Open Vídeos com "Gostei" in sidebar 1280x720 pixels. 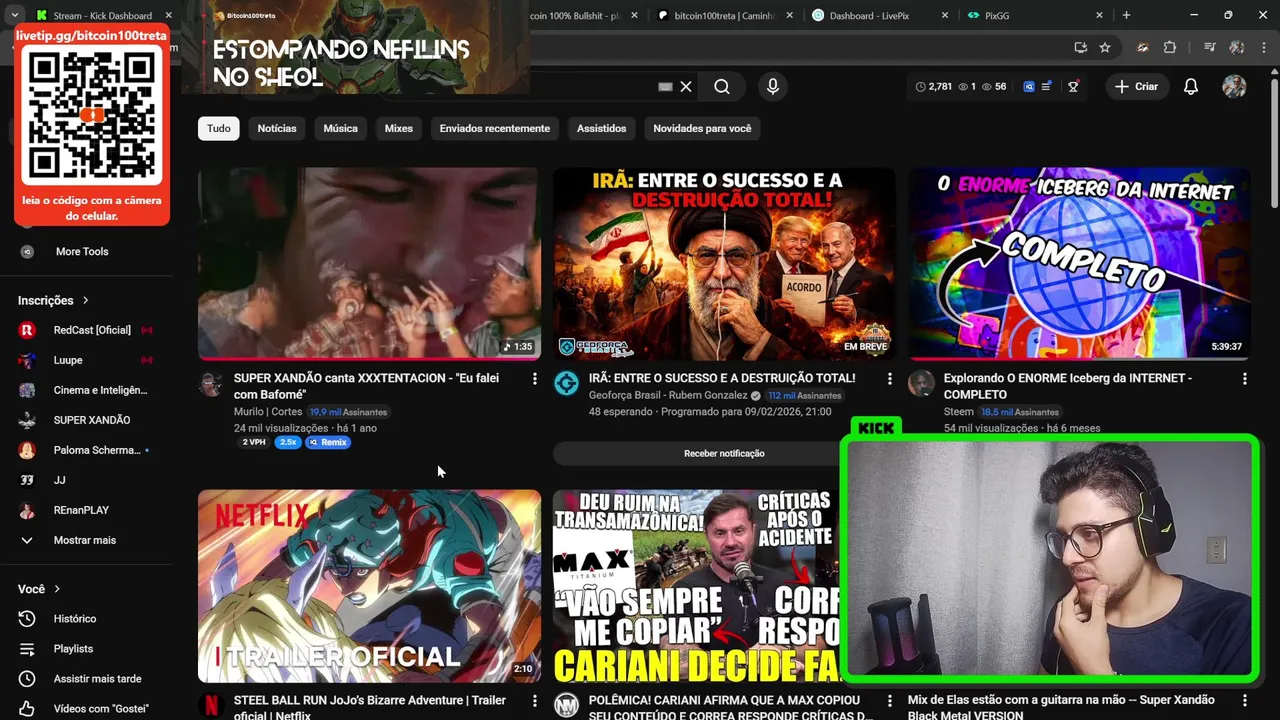(x=101, y=709)
